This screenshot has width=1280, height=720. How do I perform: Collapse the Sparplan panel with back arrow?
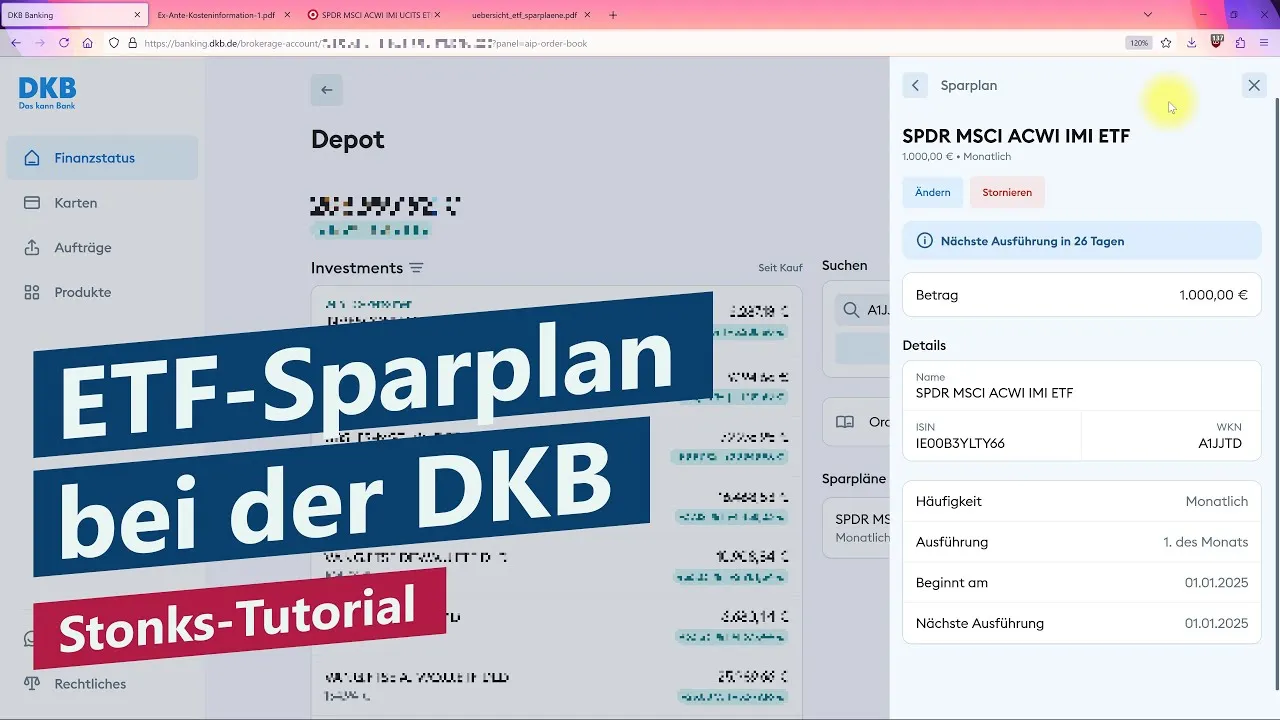tap(915, 85)
